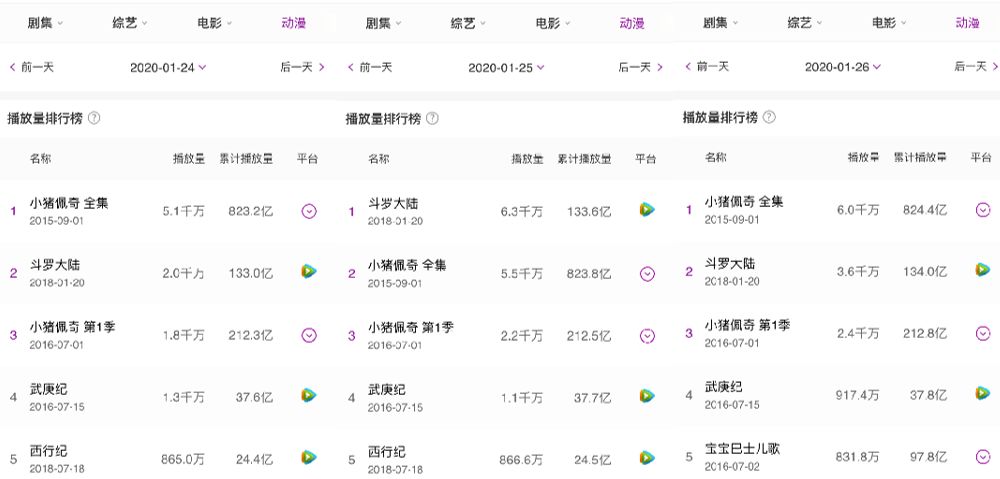Select the 动漫 tab above the 2020-01-25 panel
1000x479 pixels.
[632, 23]
